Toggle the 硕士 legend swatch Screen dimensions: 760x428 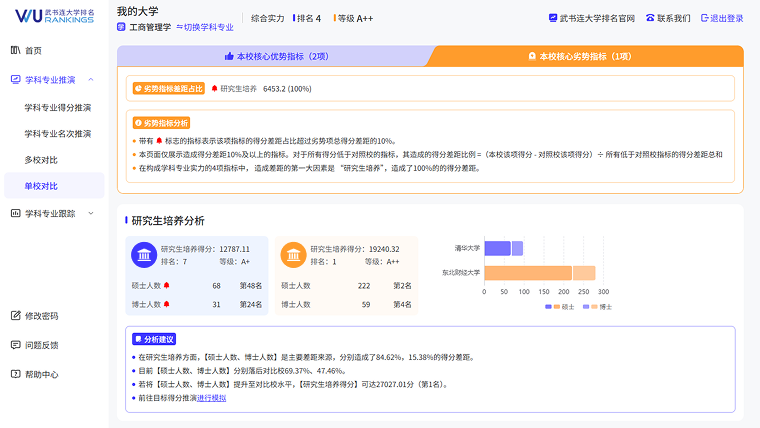point(553,307)
